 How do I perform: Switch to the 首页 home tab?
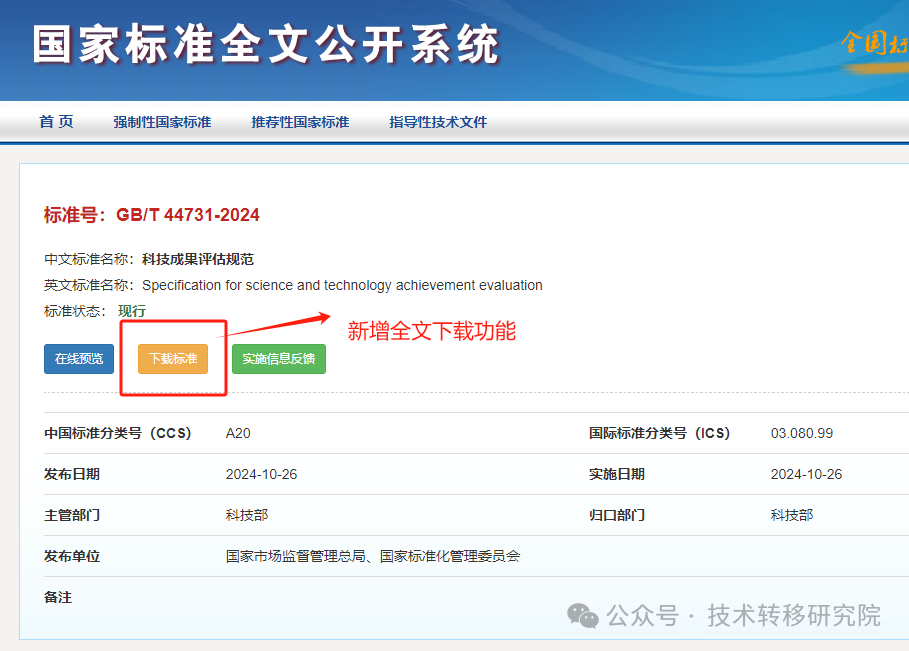[x=55, y=121]
